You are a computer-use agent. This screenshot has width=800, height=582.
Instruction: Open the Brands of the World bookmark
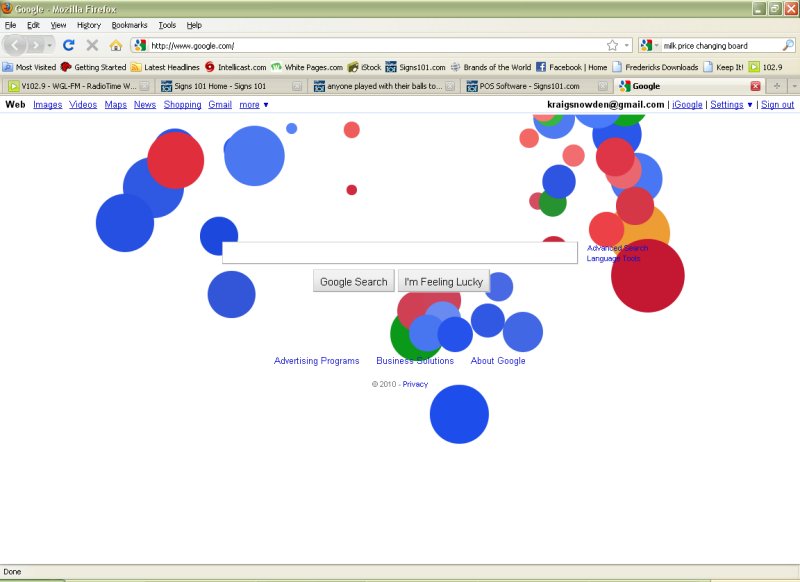[x=491, y=67]
